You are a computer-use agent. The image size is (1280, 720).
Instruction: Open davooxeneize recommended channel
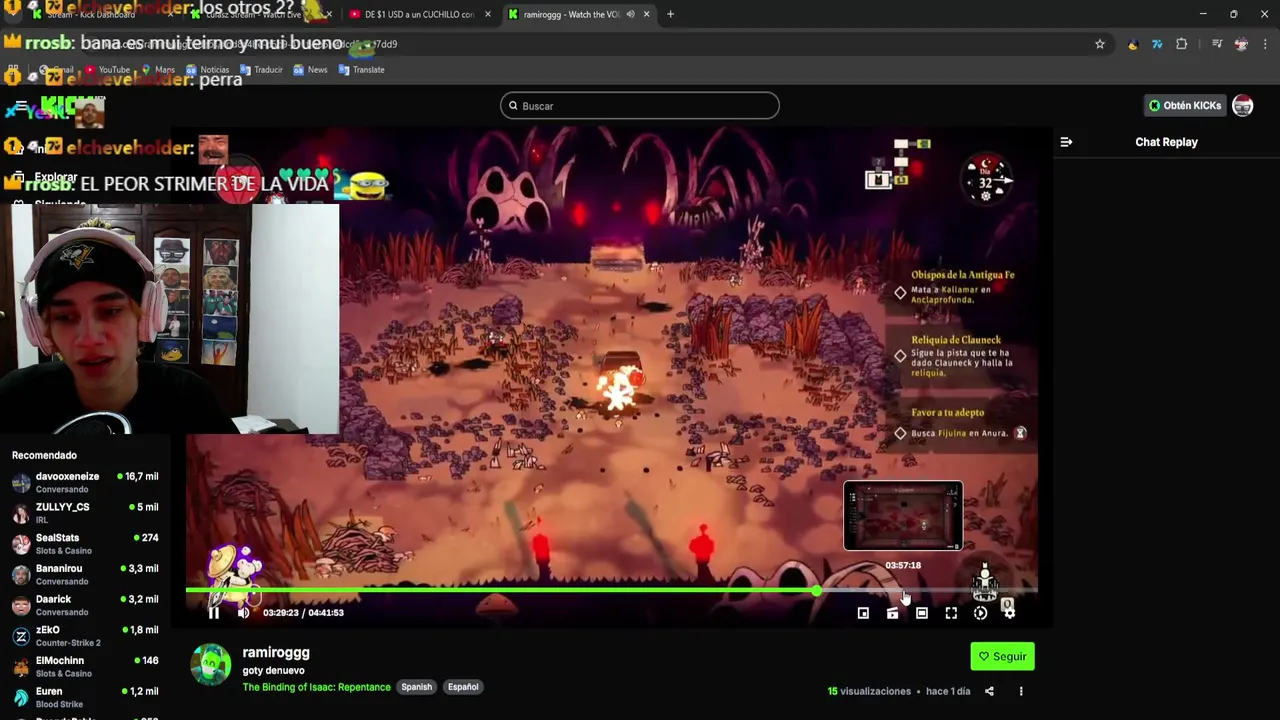pos(85,482)
